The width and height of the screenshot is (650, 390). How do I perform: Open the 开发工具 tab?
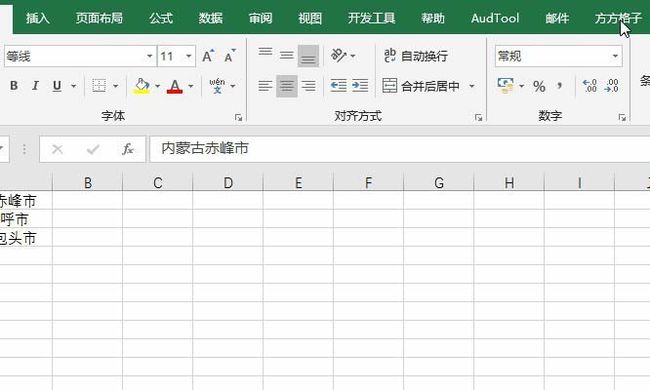pyautogui.click(x=371, y=18)
